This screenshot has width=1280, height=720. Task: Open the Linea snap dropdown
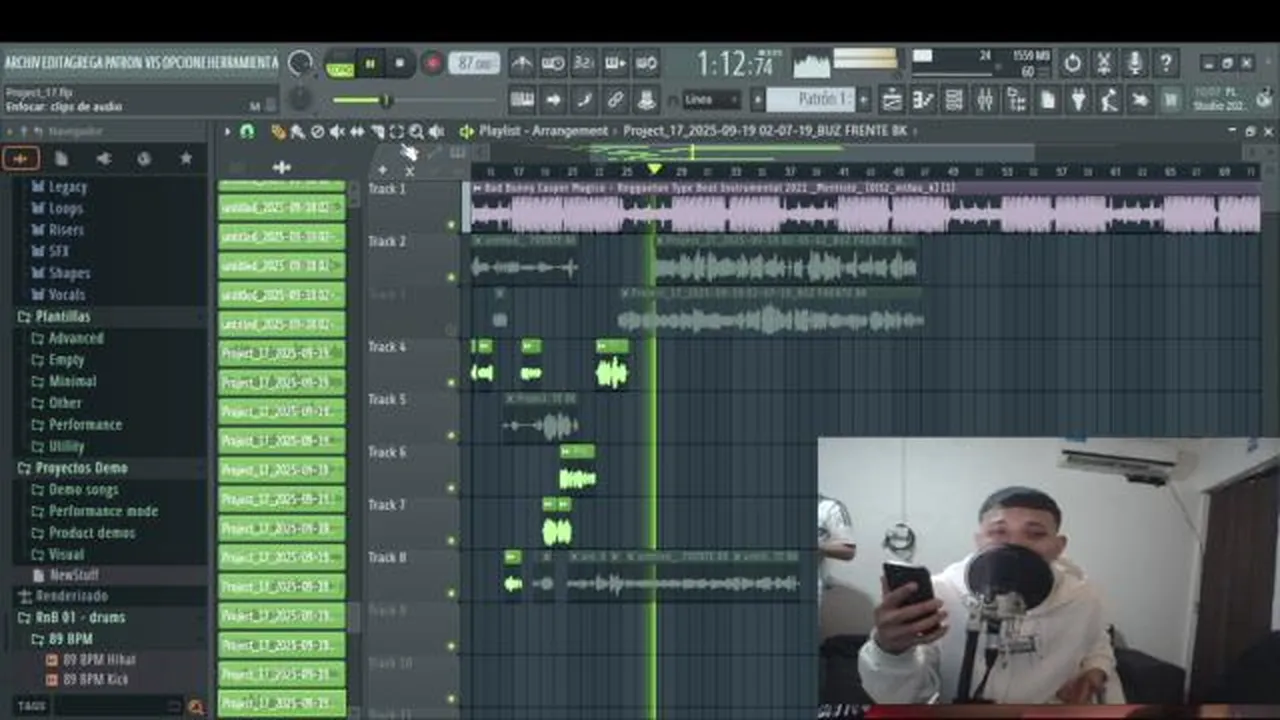point(712,99)
